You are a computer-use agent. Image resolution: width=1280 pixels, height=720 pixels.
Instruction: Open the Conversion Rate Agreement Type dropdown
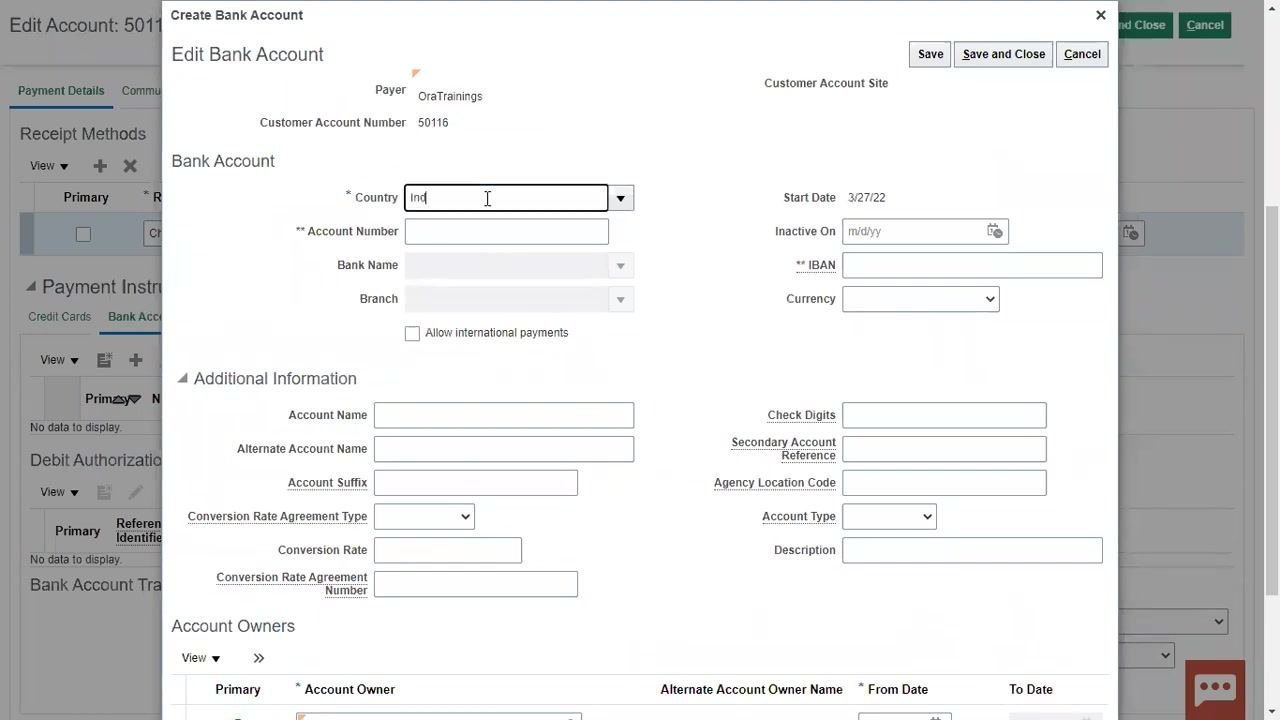click(424, 517)
